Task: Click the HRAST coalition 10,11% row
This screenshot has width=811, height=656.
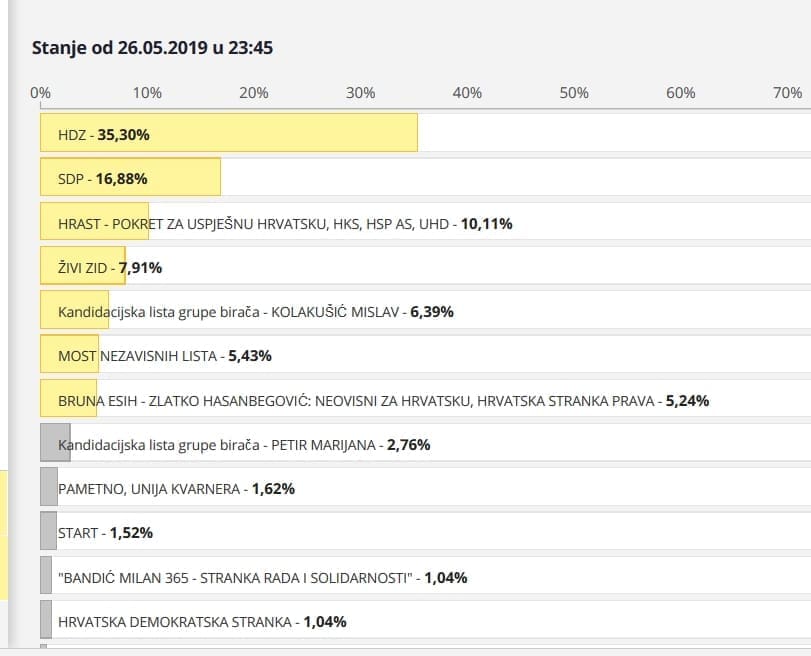Action: coord(285,223)
